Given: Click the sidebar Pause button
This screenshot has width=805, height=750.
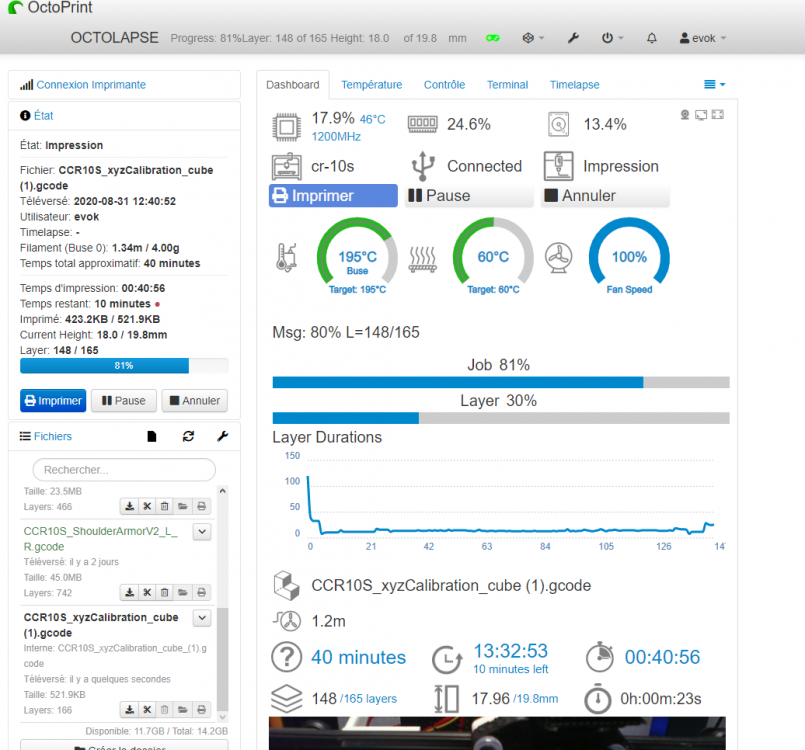Looking at the screenshot, I should (x=124, y=400).
